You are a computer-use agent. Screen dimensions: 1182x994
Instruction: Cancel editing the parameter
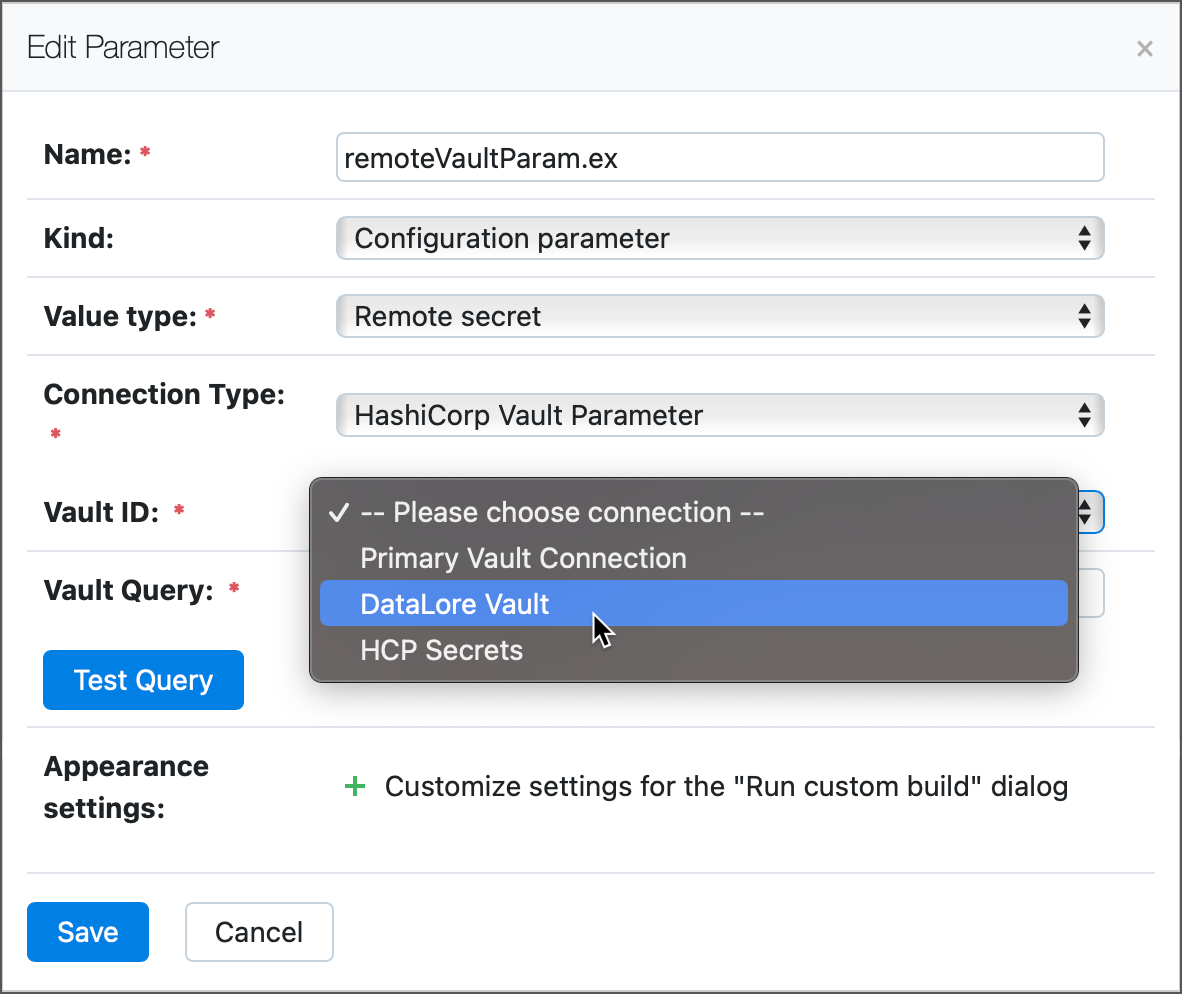click(x=259, y=931)
